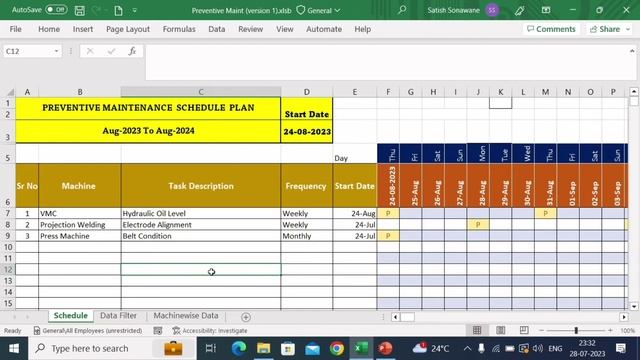This screenshot has height=360, width=640.
Task: Open the View ribbon tab
Action: (284, 29)
